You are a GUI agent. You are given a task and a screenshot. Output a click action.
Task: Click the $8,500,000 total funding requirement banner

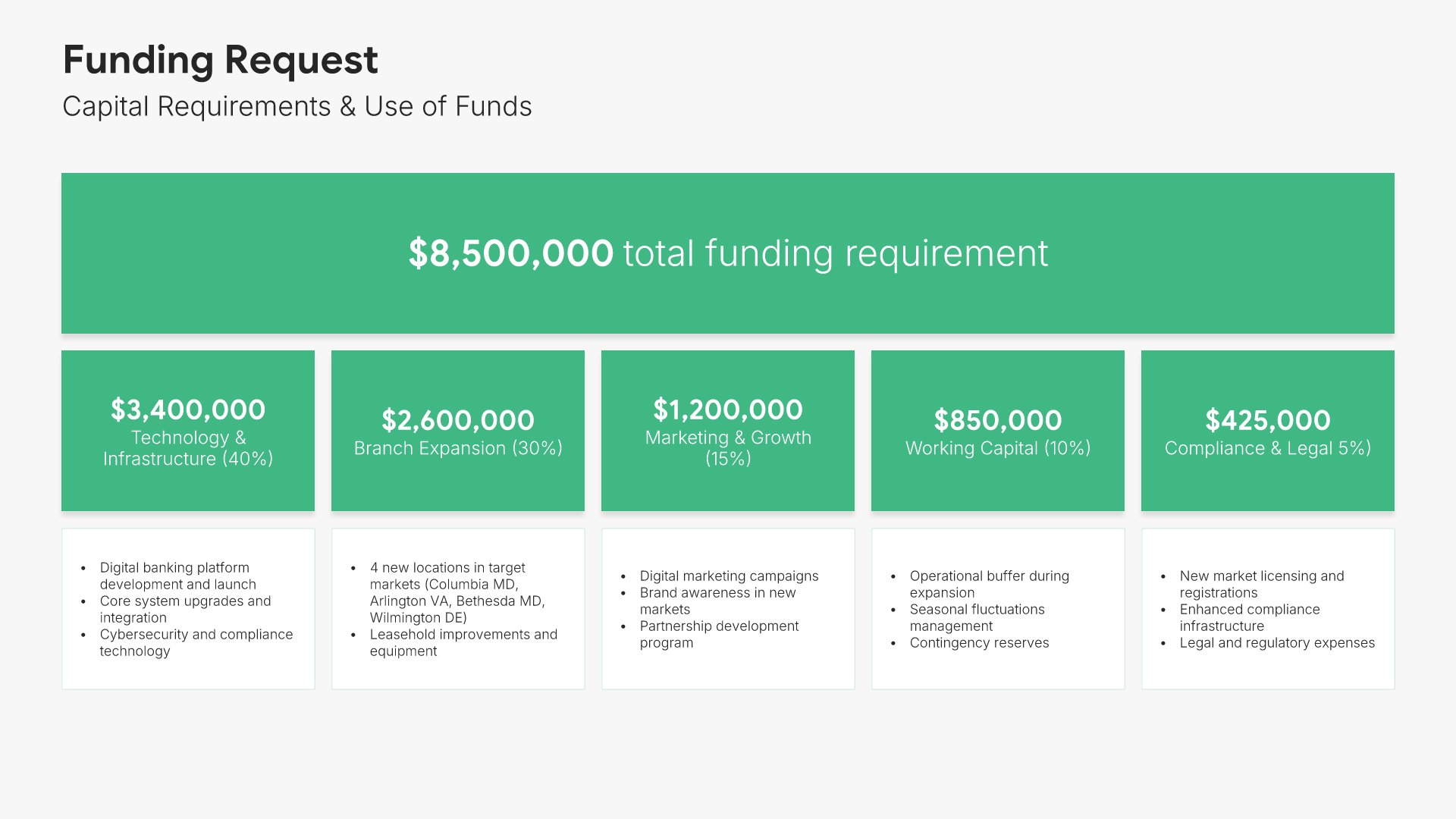click(727, 253)
